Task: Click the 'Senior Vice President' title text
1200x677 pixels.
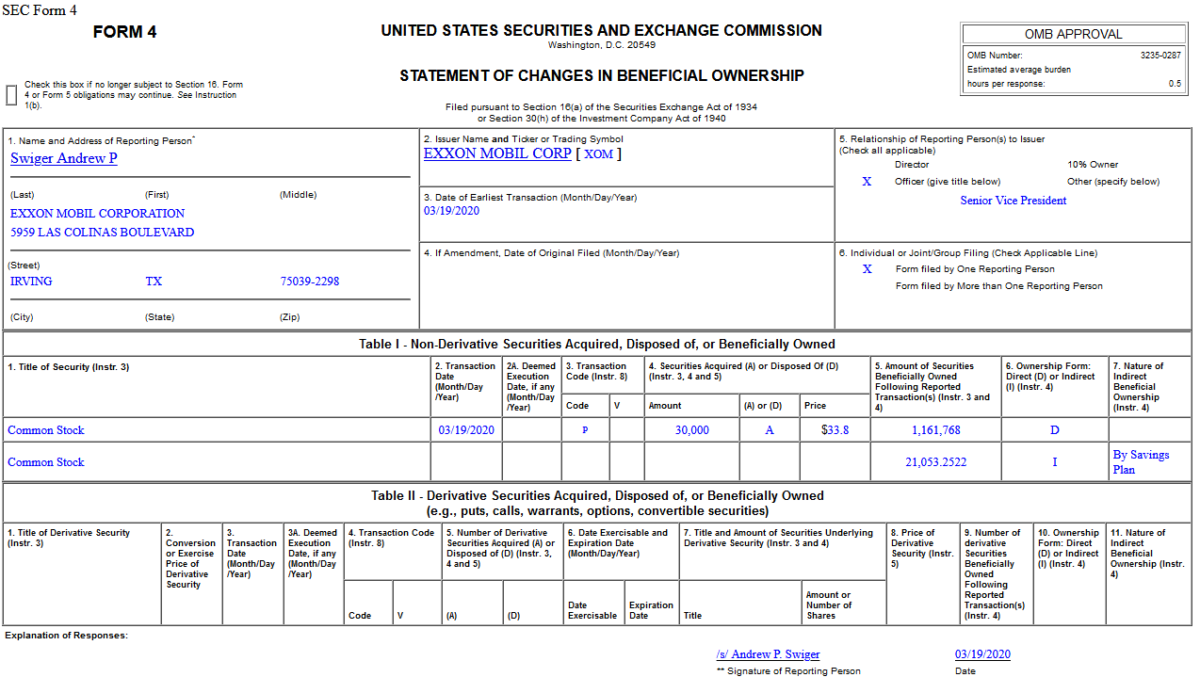Action: click(1013, 200)
